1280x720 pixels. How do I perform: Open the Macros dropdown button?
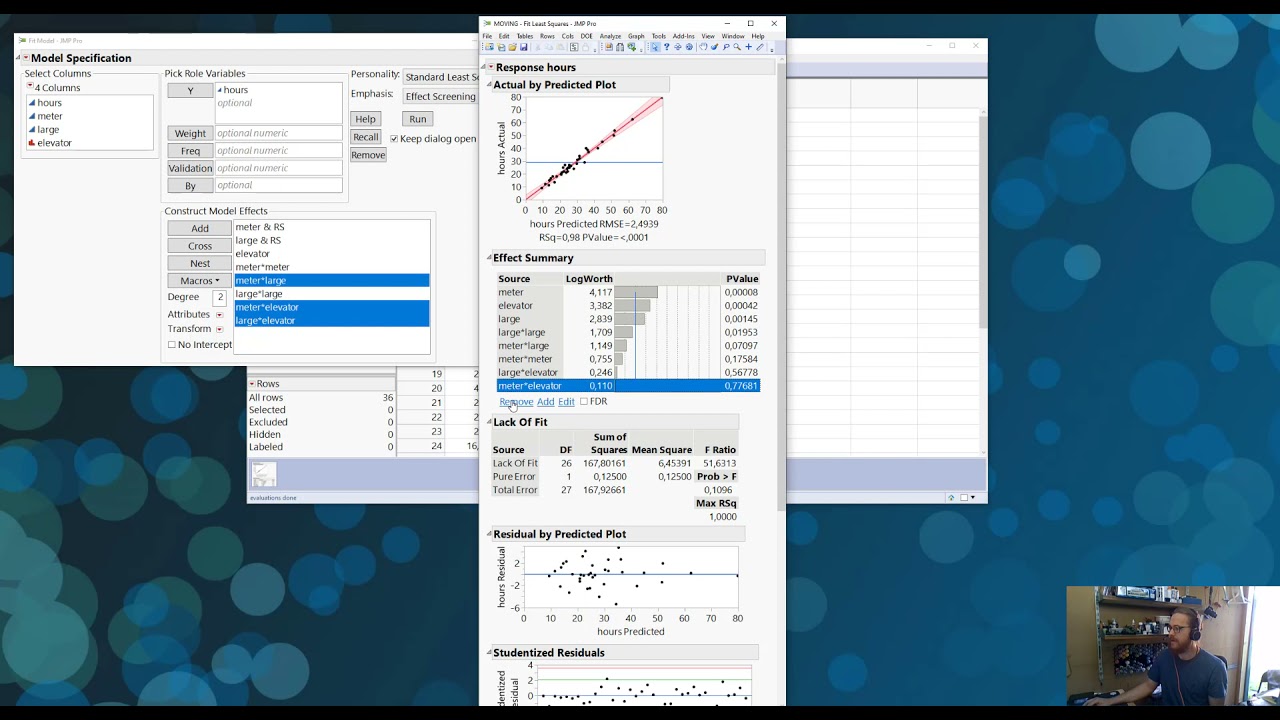pos(200,281)
